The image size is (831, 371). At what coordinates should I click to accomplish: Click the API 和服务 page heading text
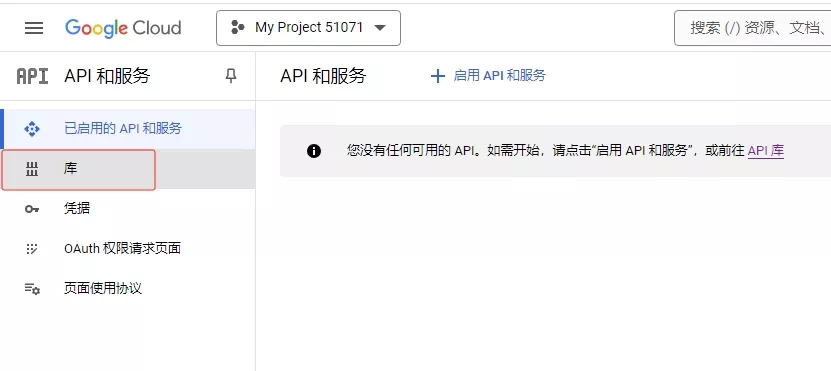click(323, 76)
